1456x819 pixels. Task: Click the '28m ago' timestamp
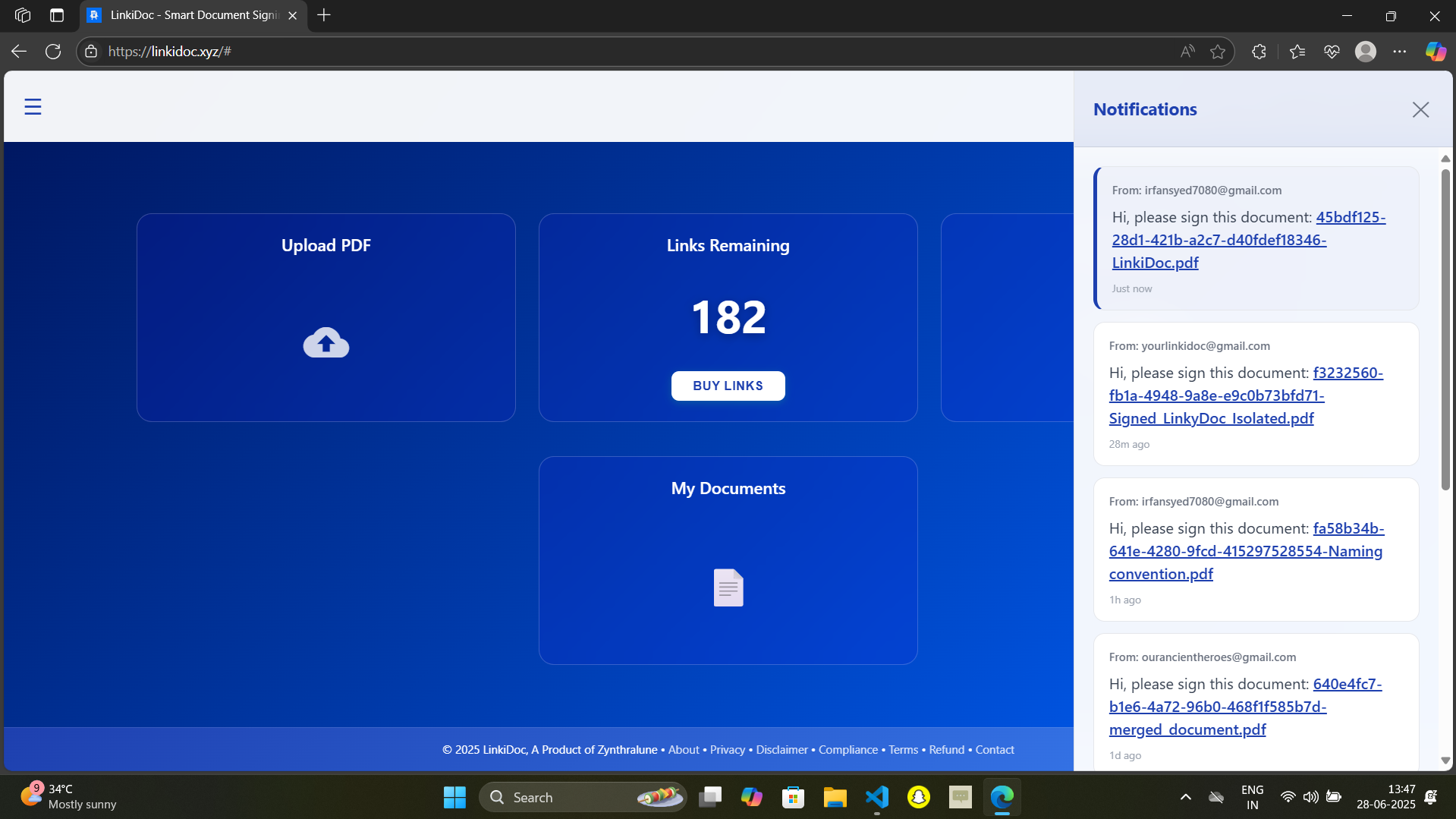pyautogui.click(x=1129, y=444)
